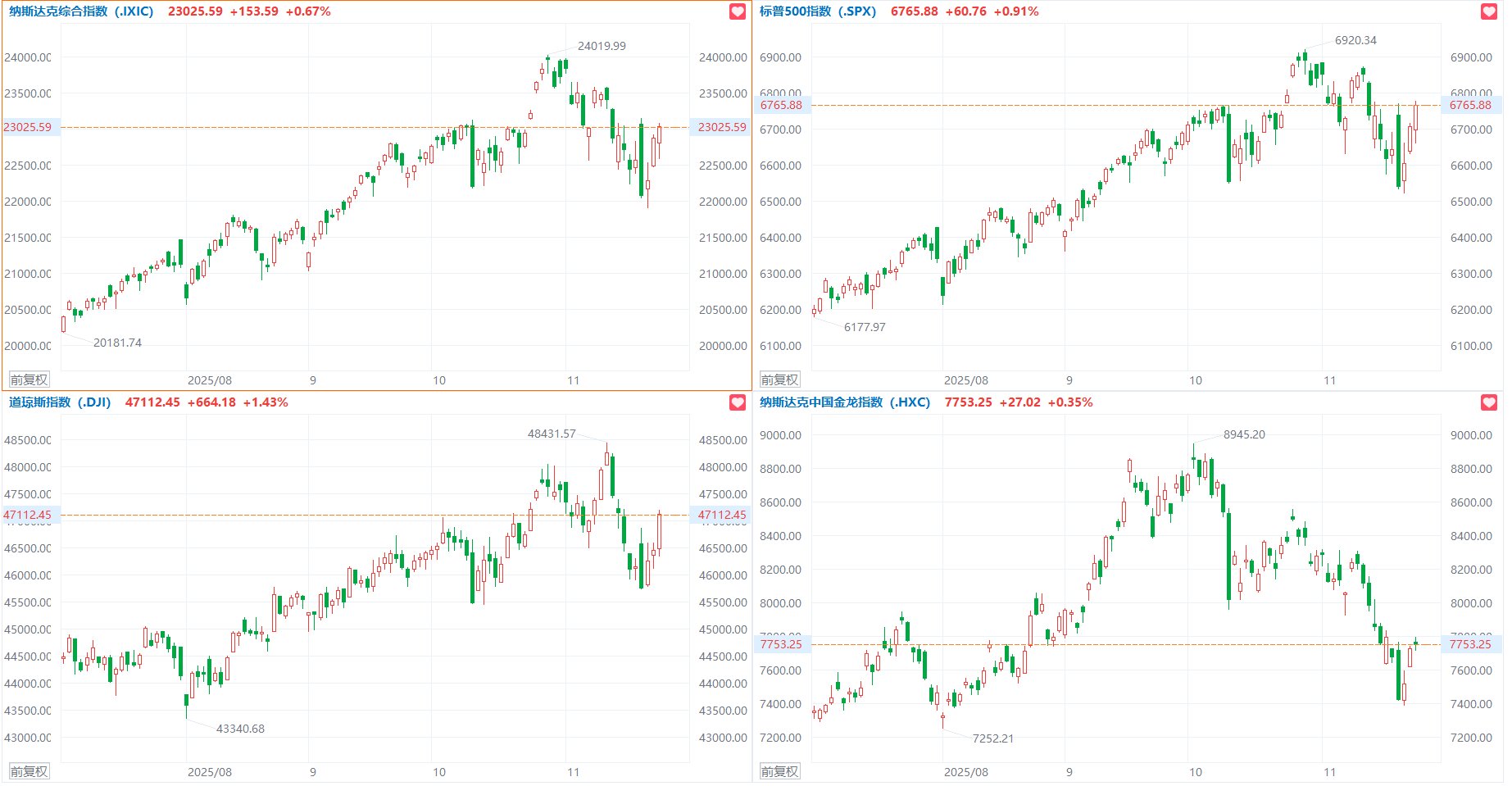Open the 纳斯达克中国金龙指数 (.HXC) title
Image resolution: width=1512 pixels, height=786 pixels.
(x=844, y=402)
